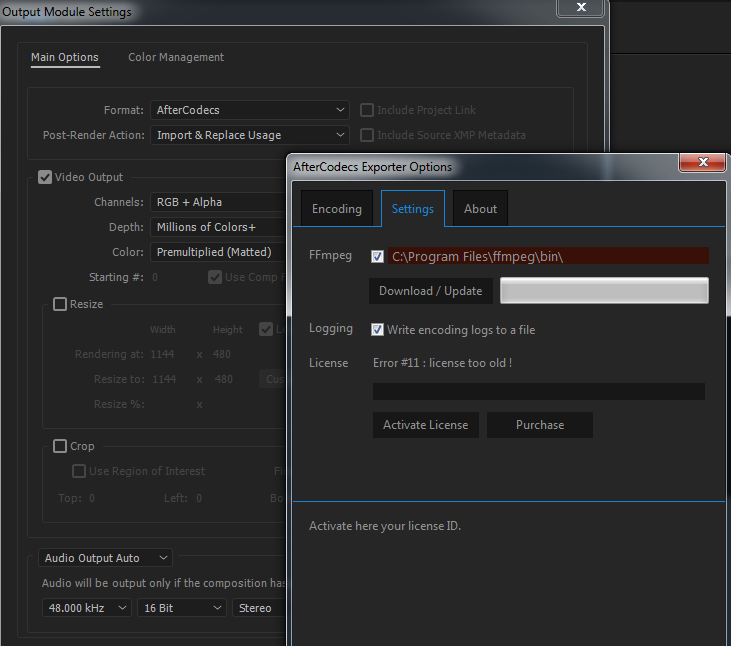The width and height of the screenshot is (731, 646).
Task: Click the FFmpeg path input field
Action: click(548, 256)
